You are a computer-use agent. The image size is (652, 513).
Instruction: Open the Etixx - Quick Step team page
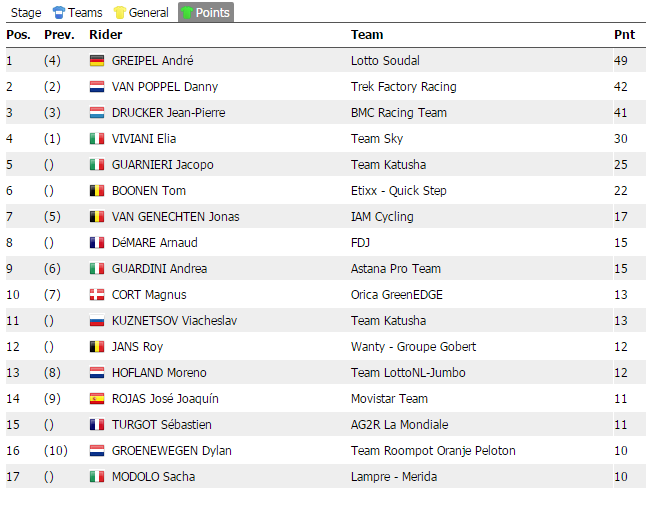[398, 191]
